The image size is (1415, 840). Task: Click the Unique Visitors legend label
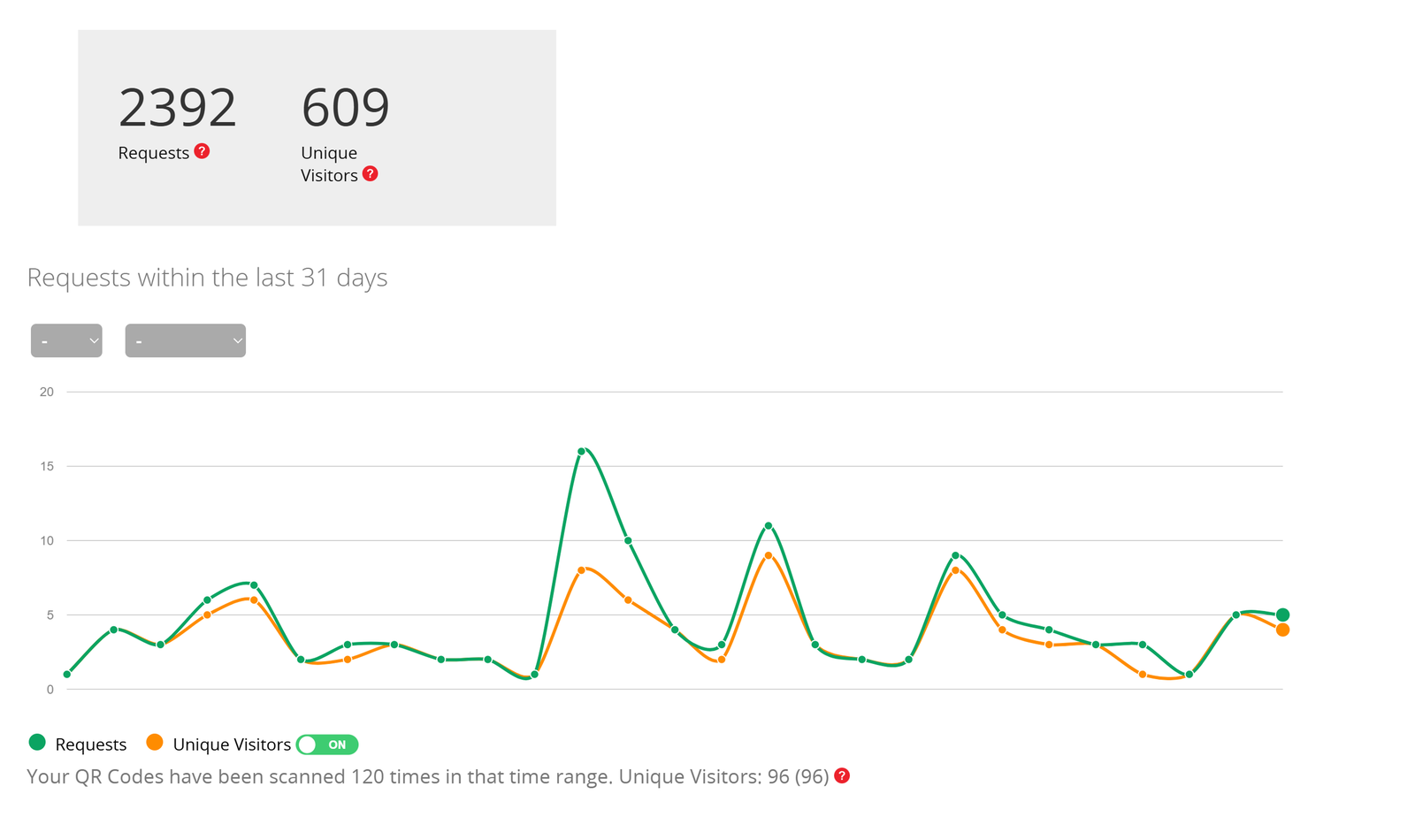pos(232,745)
